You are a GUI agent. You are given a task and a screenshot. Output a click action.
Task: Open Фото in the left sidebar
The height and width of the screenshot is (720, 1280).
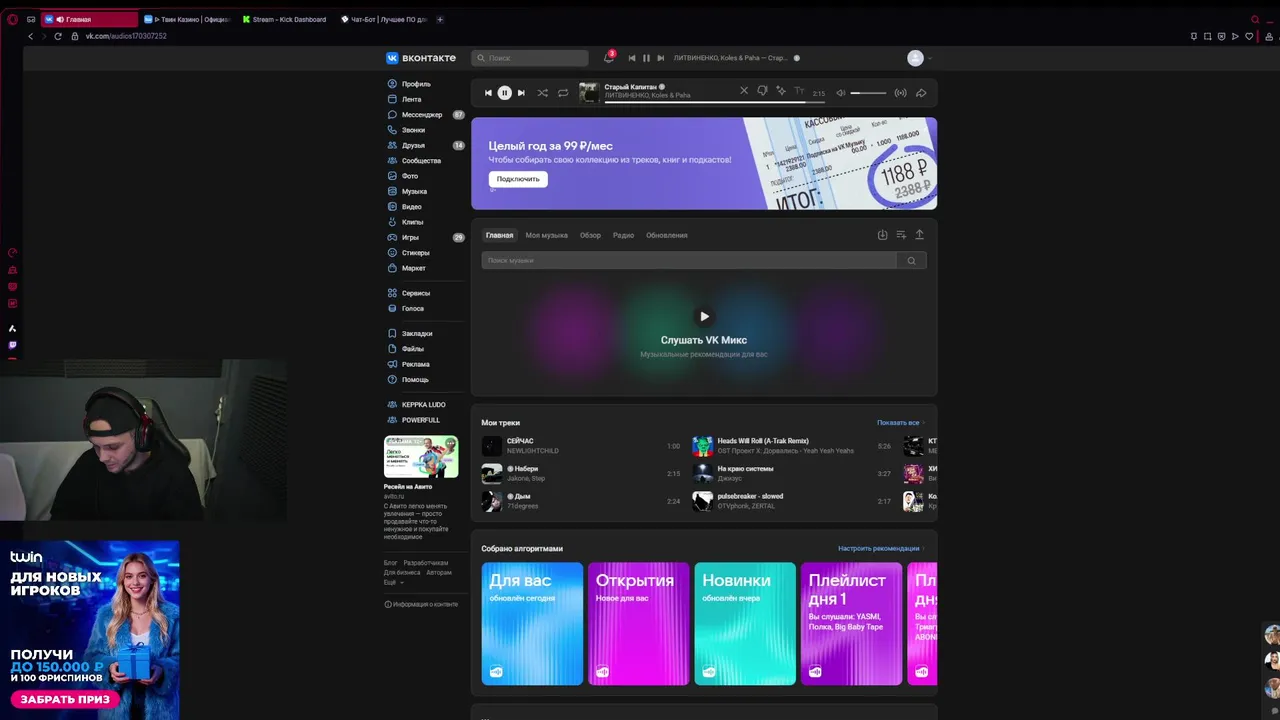(x=410, y=176)
